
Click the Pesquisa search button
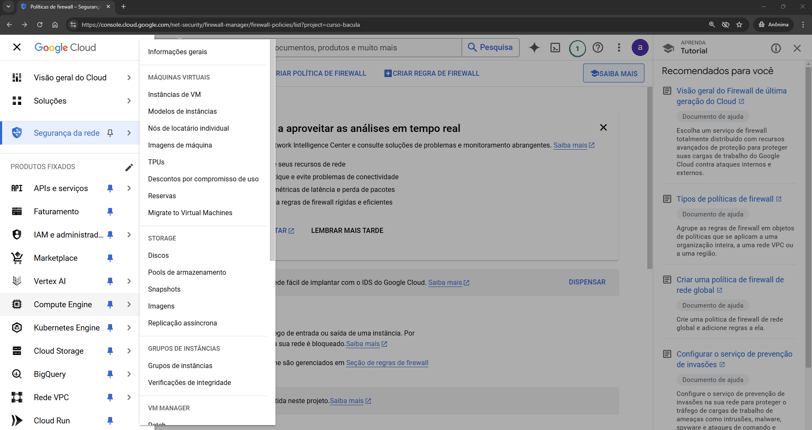point(490,47)
